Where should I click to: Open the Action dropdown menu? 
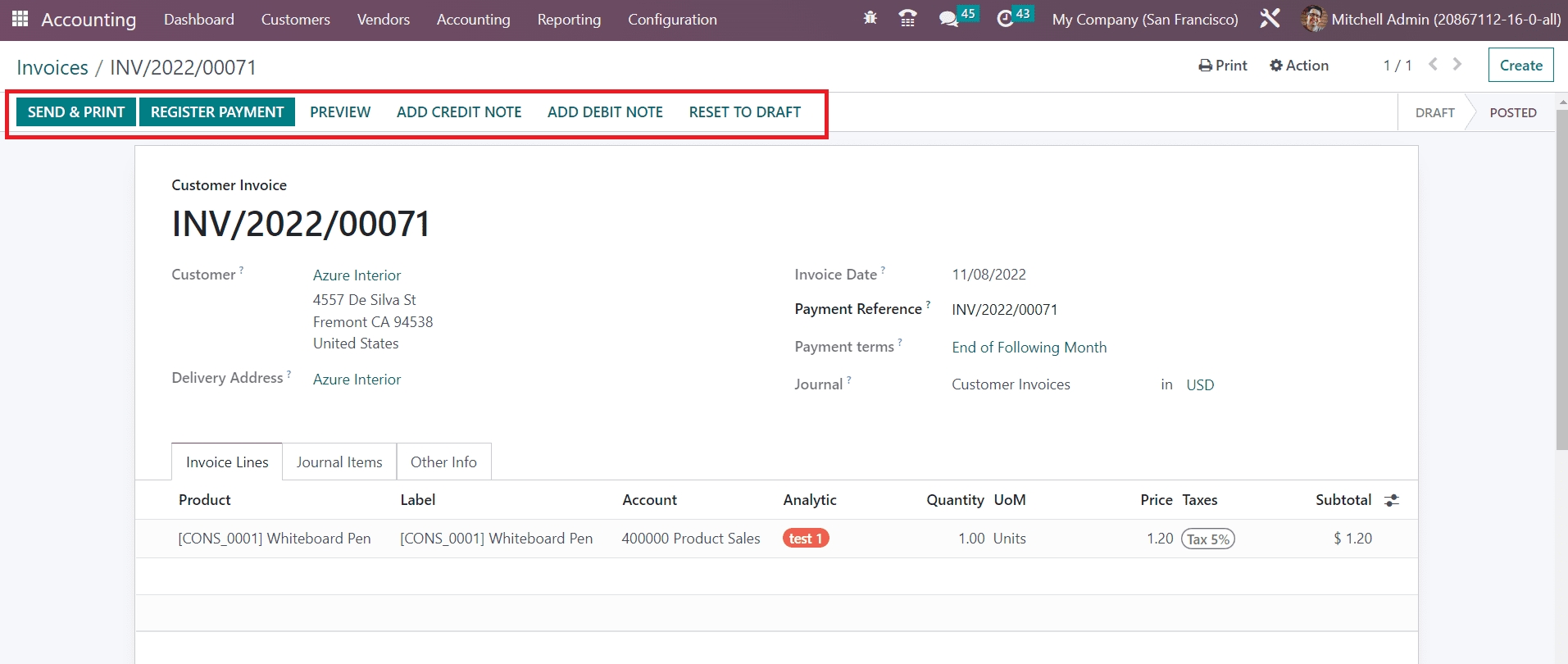[1299, 66]
